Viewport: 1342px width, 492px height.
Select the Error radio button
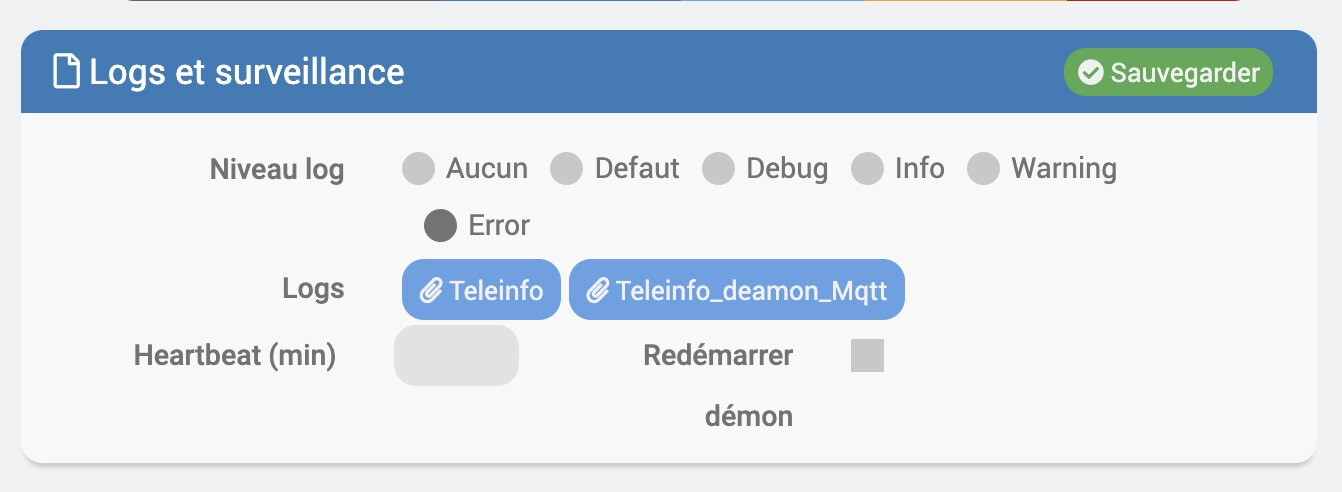click(440, 226)
